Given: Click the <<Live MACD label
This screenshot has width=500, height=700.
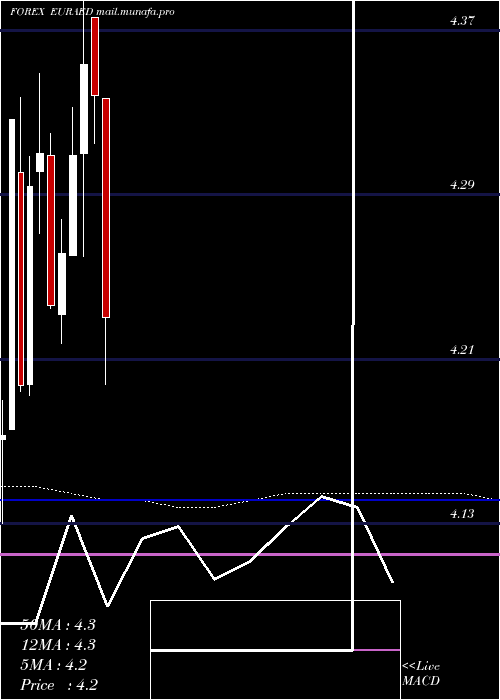Looking at the screenshot, I should pyautogui.click(x=421, y=673).
